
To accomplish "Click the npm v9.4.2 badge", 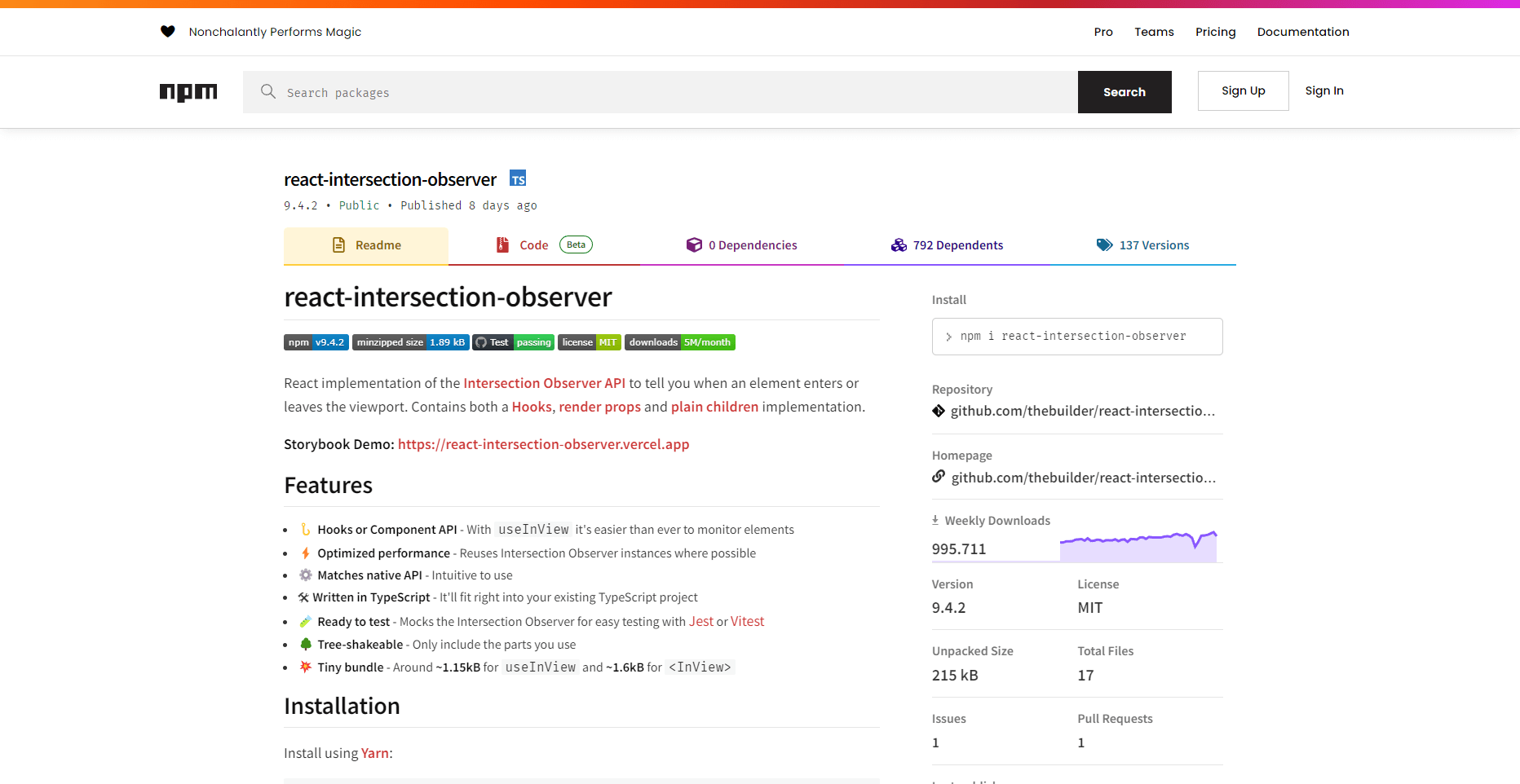I will click(x=316, y=342).
